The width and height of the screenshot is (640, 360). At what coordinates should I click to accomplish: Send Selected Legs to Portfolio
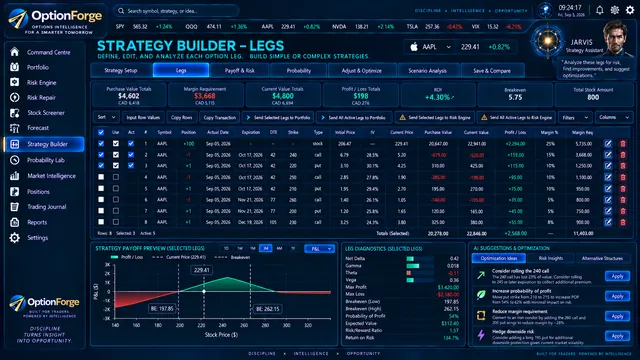[x=278, y=117]
